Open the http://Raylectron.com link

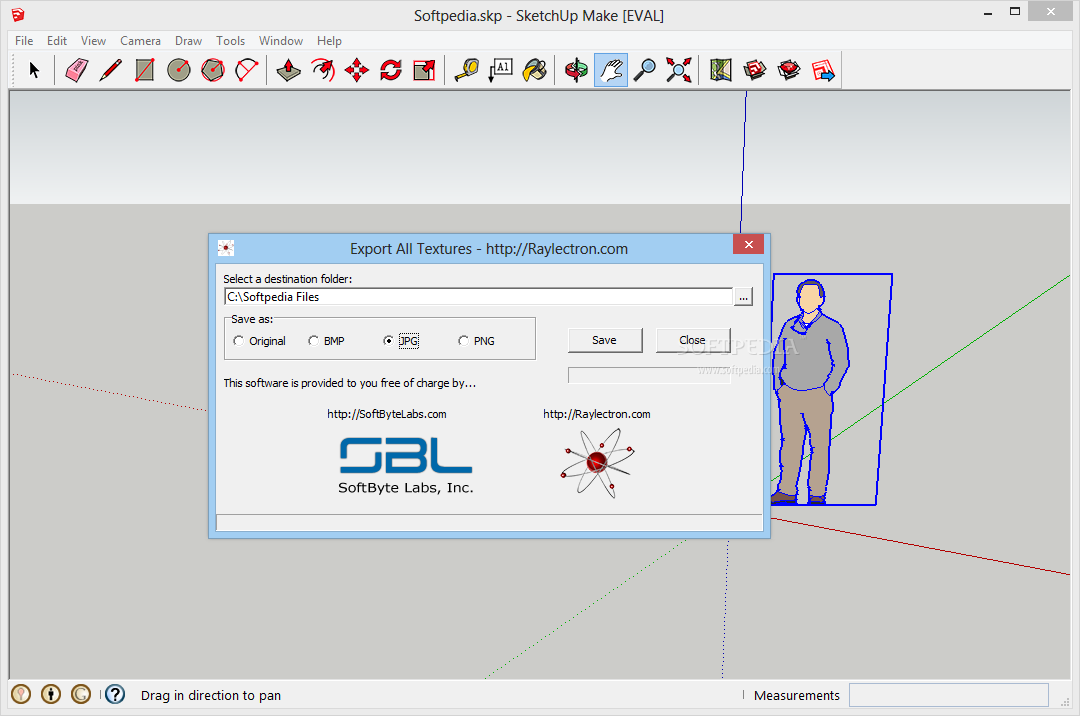596,414
